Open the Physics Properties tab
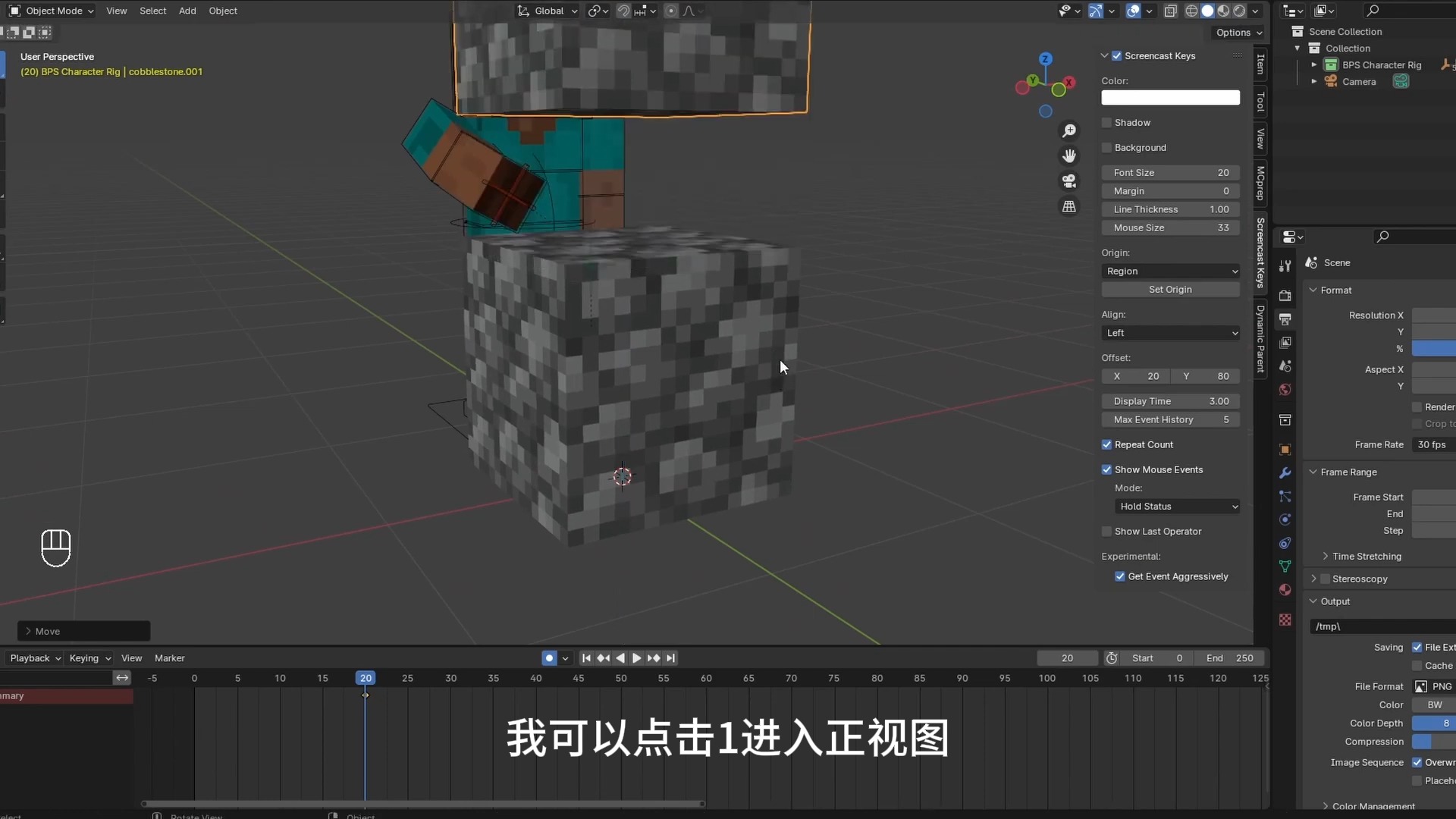1456x819 pixels. [x=1285, y=519]
